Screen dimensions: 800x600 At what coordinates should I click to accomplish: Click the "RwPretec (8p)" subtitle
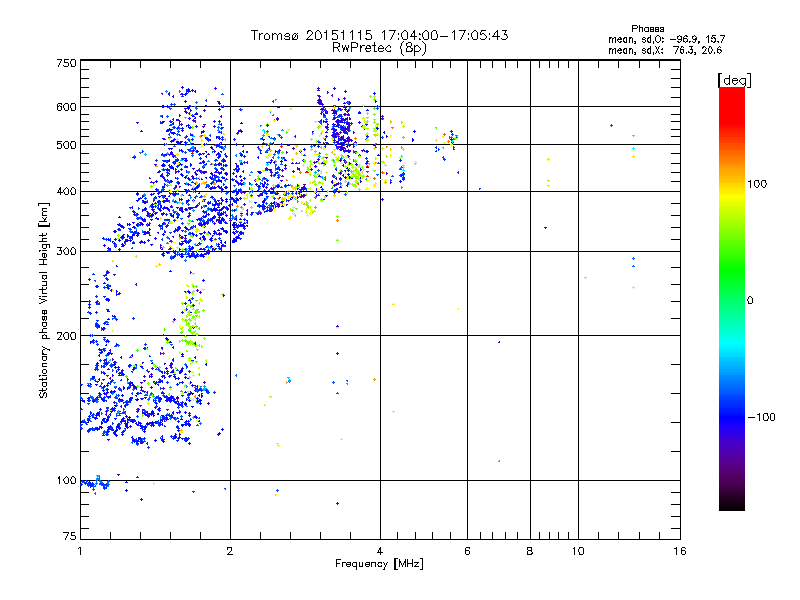point(379,48)
